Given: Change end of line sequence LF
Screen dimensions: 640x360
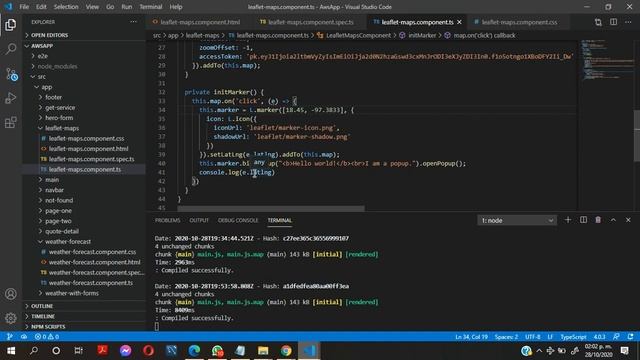Looking at the screenshot, I should click(x=550, y=337).
